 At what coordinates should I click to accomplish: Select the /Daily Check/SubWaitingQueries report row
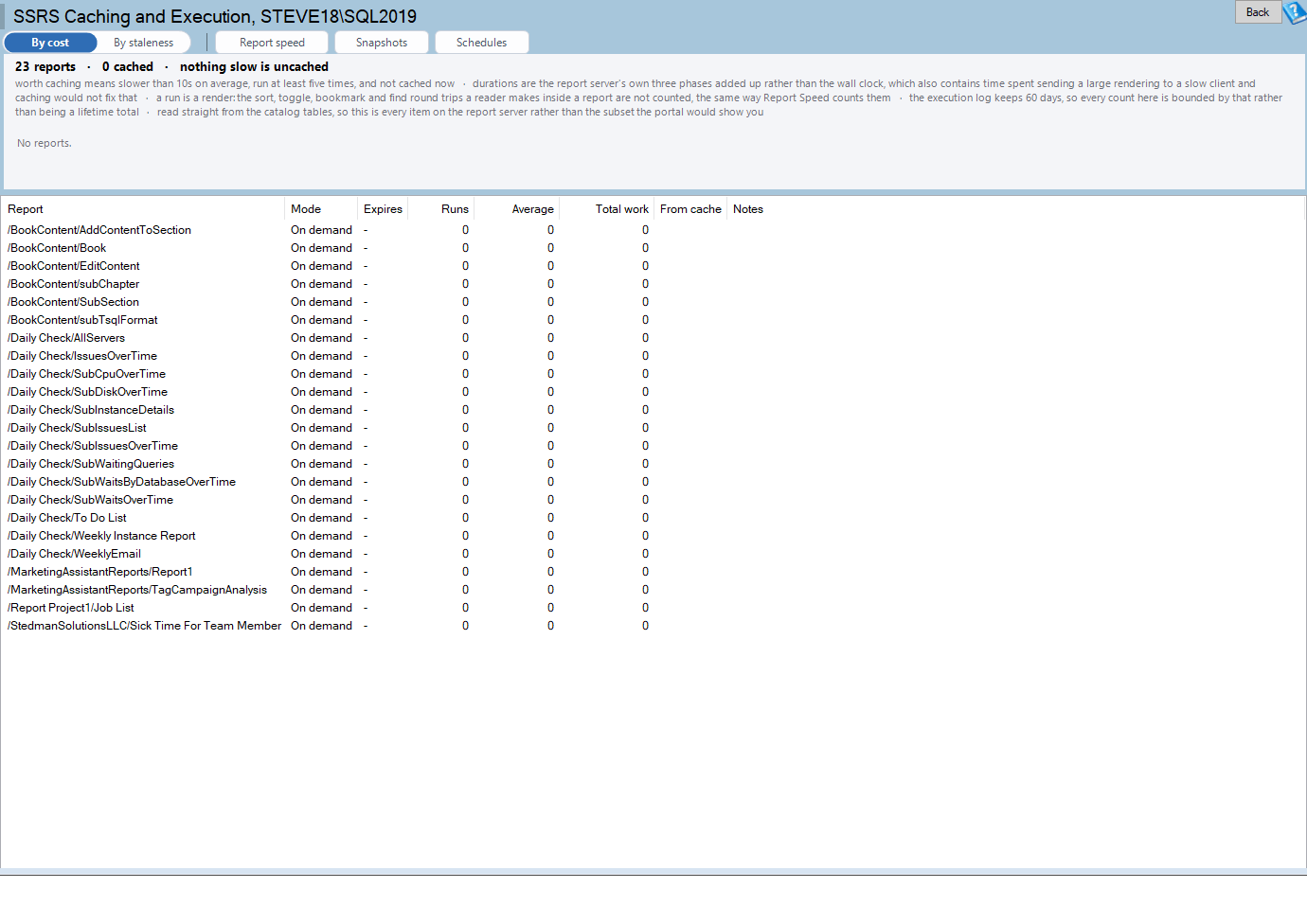point(653,464)
